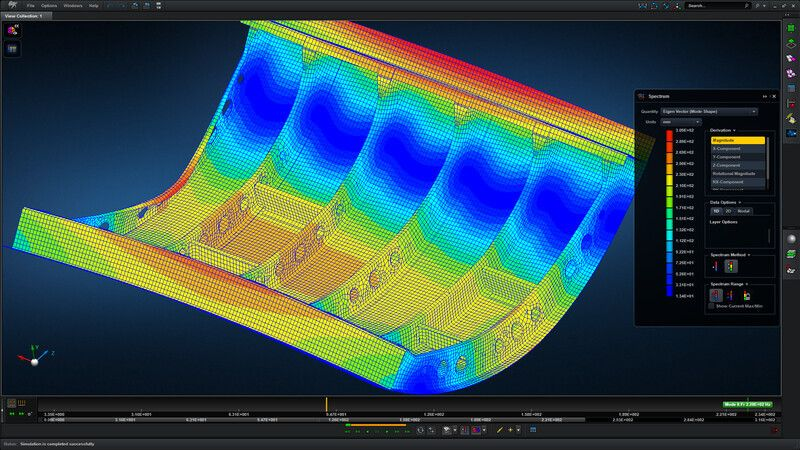Click the first Spectrum Range icon

[x=716, y=295]
